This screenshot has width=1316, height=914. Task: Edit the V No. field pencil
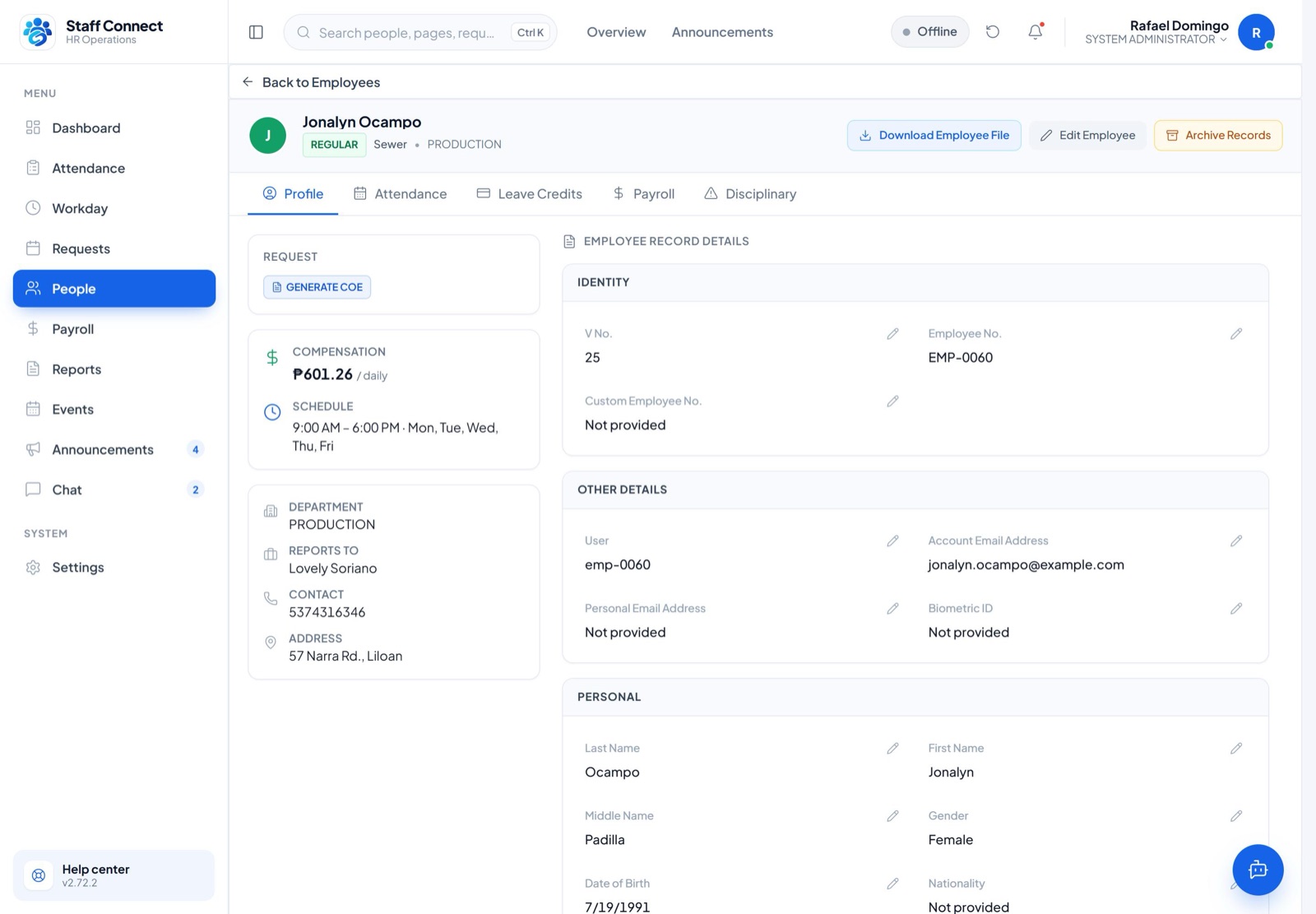pos(892,334)
